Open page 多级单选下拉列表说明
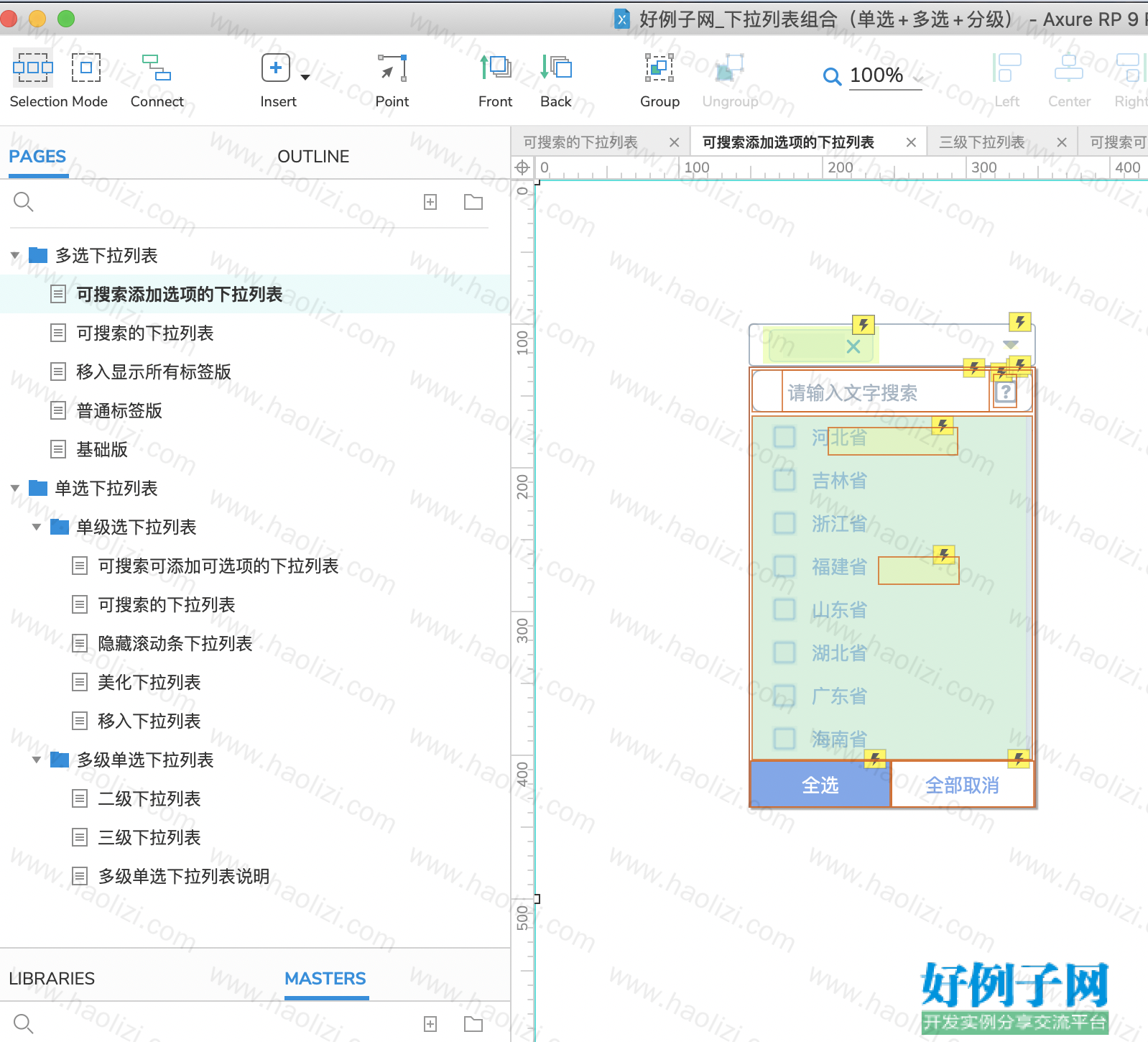 click(x=184, y=877)
